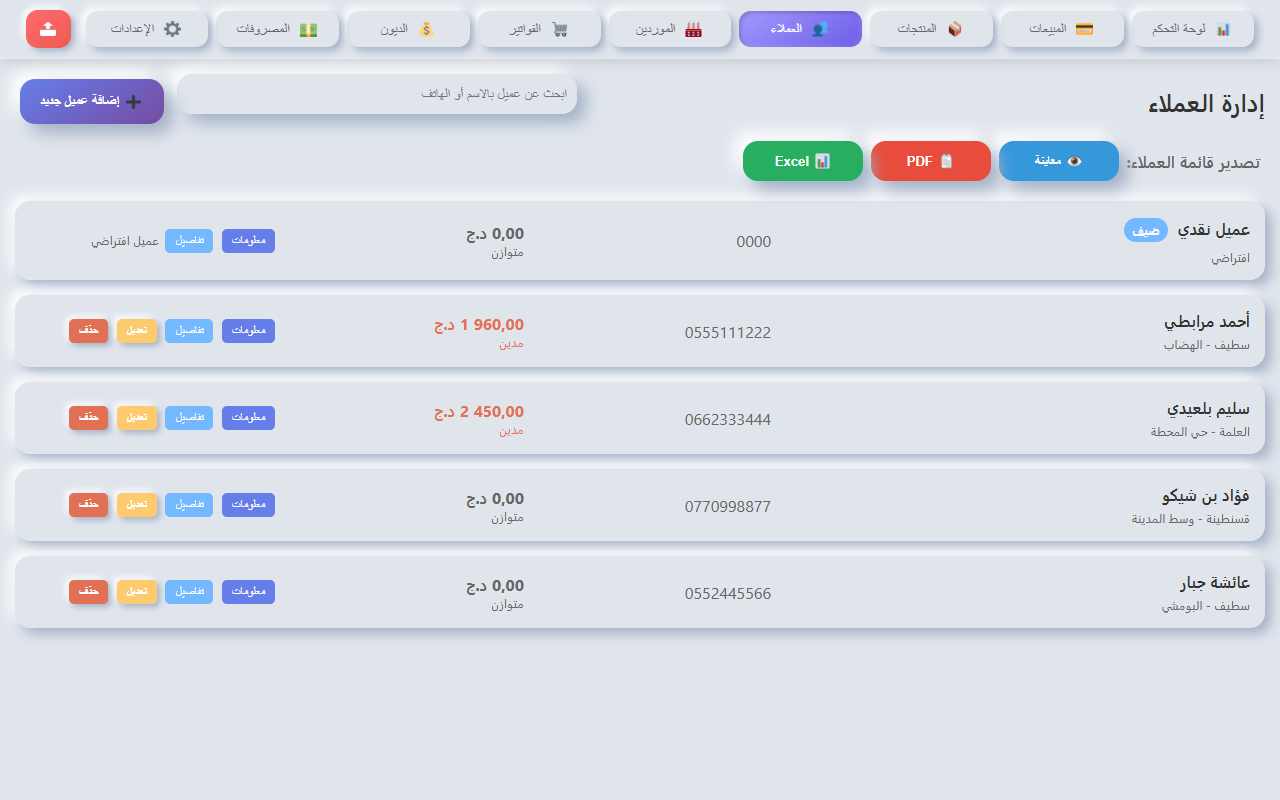Image resolution: width=1280 pixels, height=800 pixels.
Task: Click the address قسنطينة - وسط المدينة
Action: click(x=1191, y=519)
